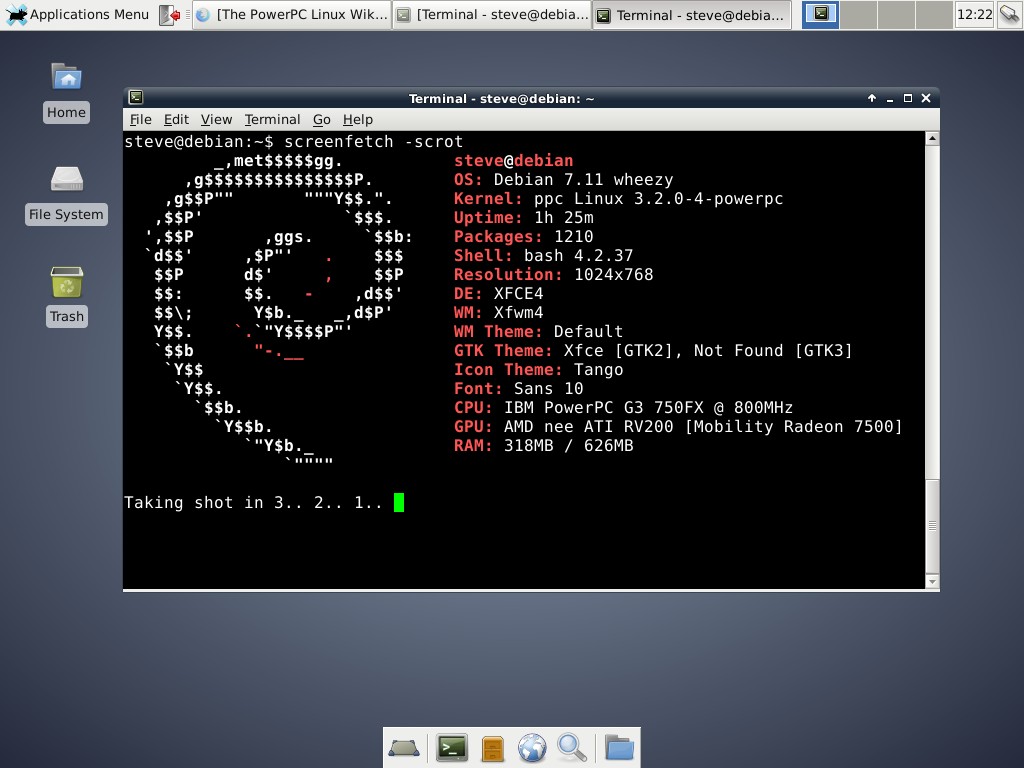Click the Uptime value '1h 25m'
Screen dimensions: 1024x768
(x=564, y=217)
